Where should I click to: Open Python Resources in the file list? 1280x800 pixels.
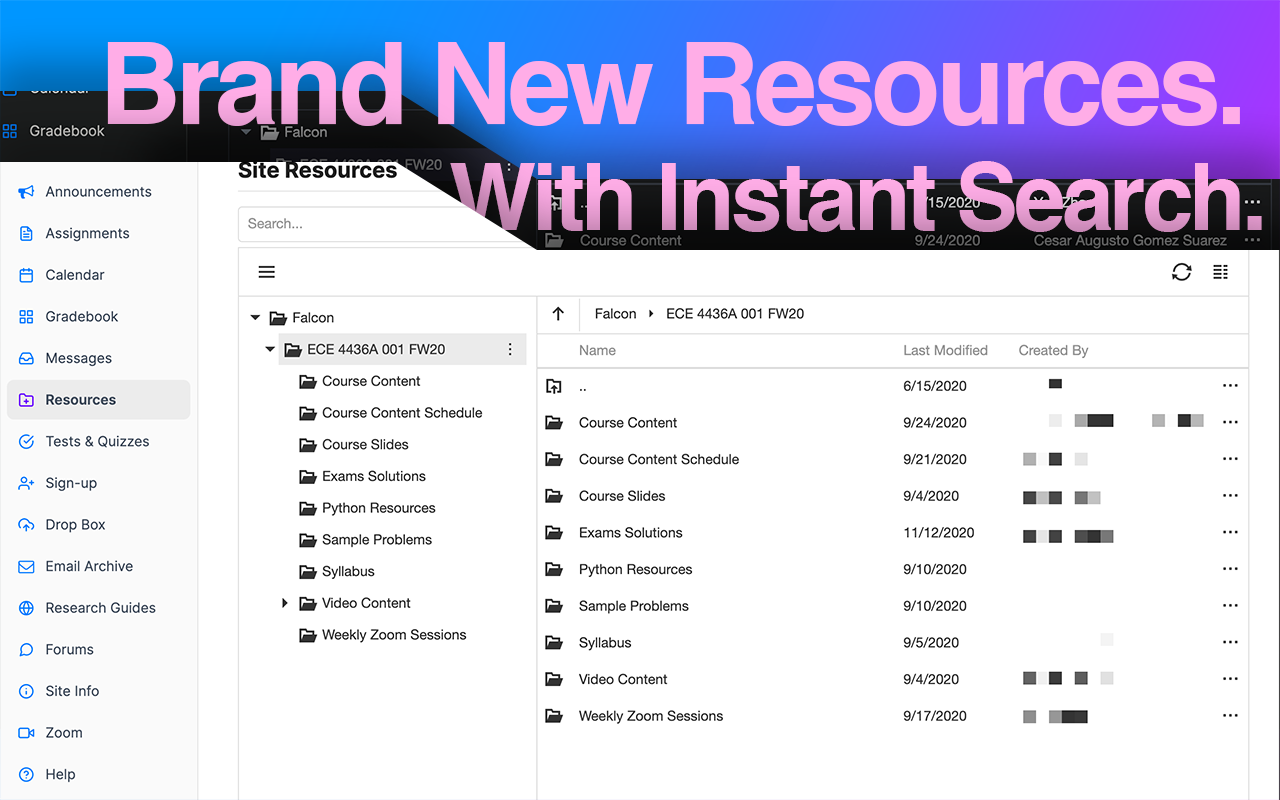coord(636,570)
